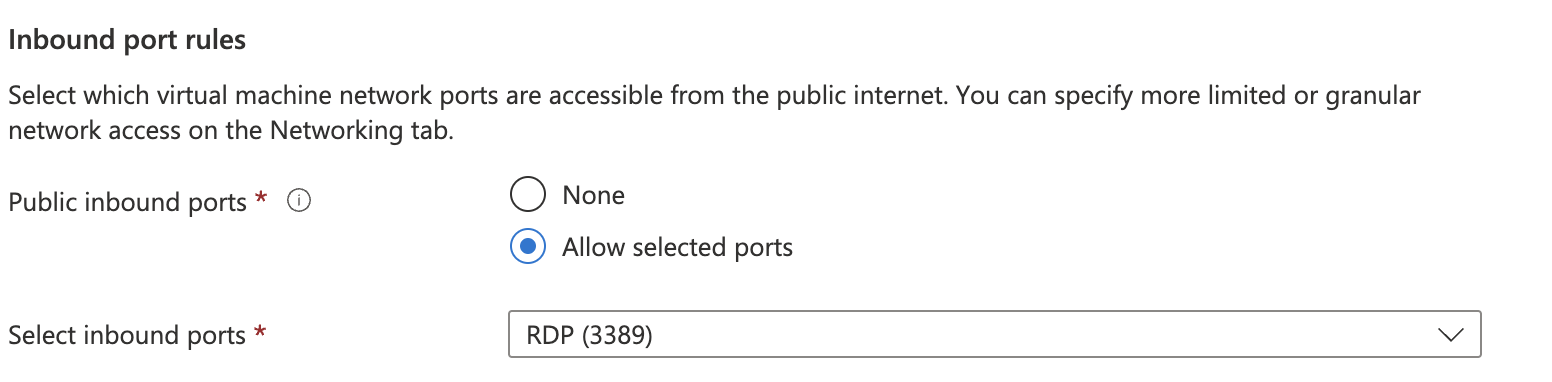Screen dimensions: 1552x382
Task: Select the None radio button
Action: point(528,195)
